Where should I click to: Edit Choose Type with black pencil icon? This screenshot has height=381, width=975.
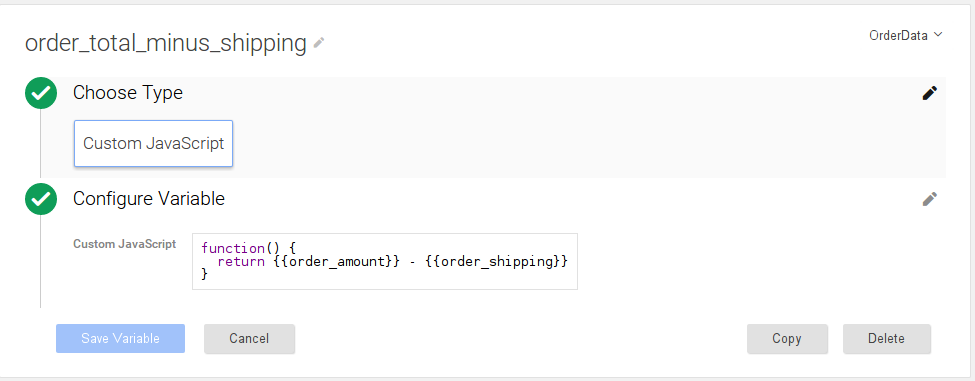click(930, 93)
